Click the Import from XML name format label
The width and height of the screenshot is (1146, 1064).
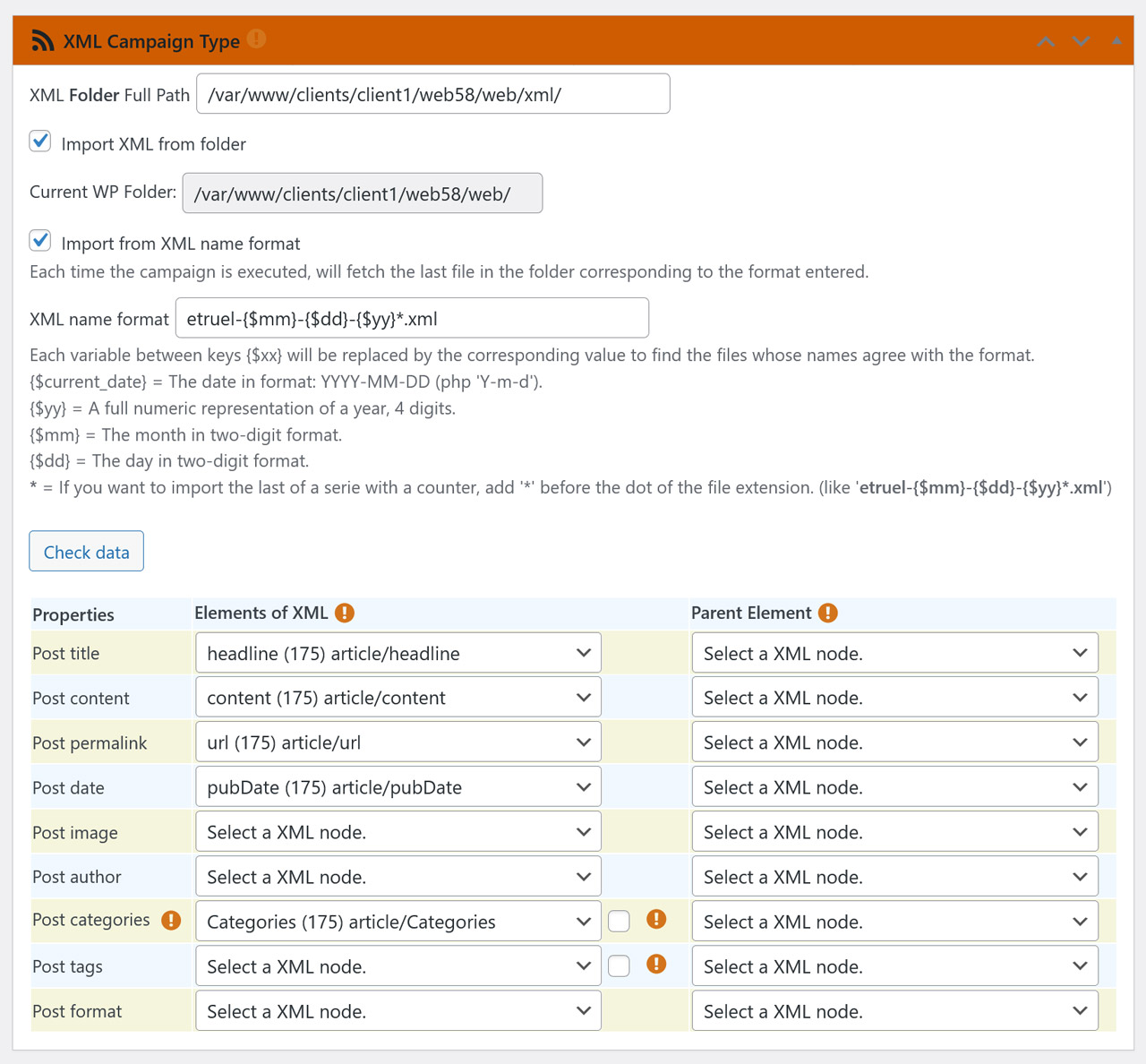[181, 244]
